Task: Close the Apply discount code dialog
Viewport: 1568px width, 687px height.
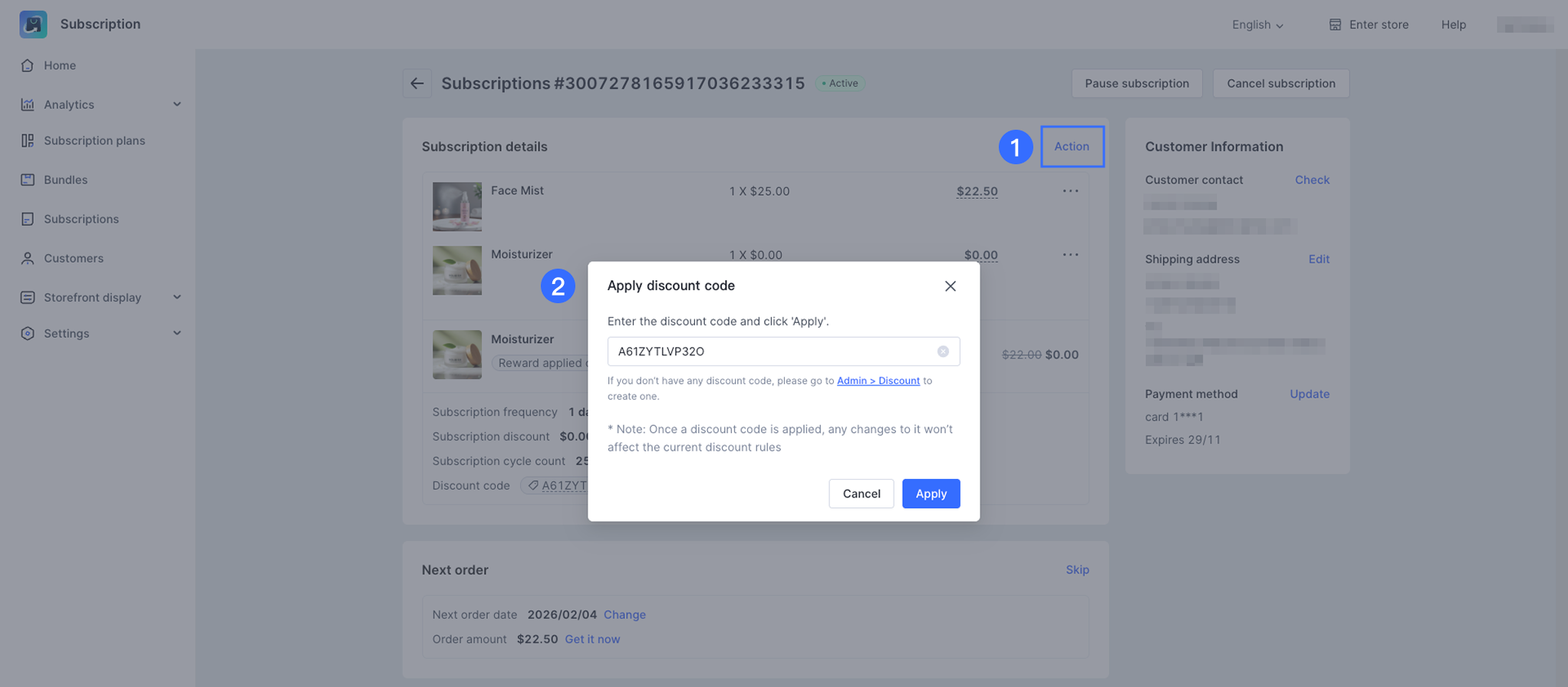Action: click(950, 286)
